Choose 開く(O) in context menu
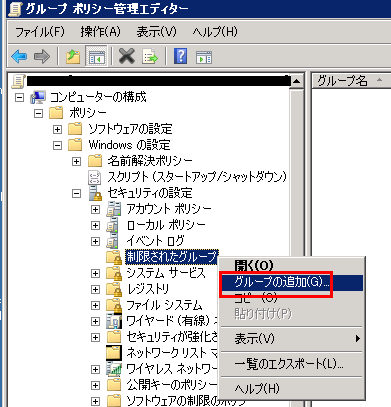This screenshot has height=407, width=391. 291,266
